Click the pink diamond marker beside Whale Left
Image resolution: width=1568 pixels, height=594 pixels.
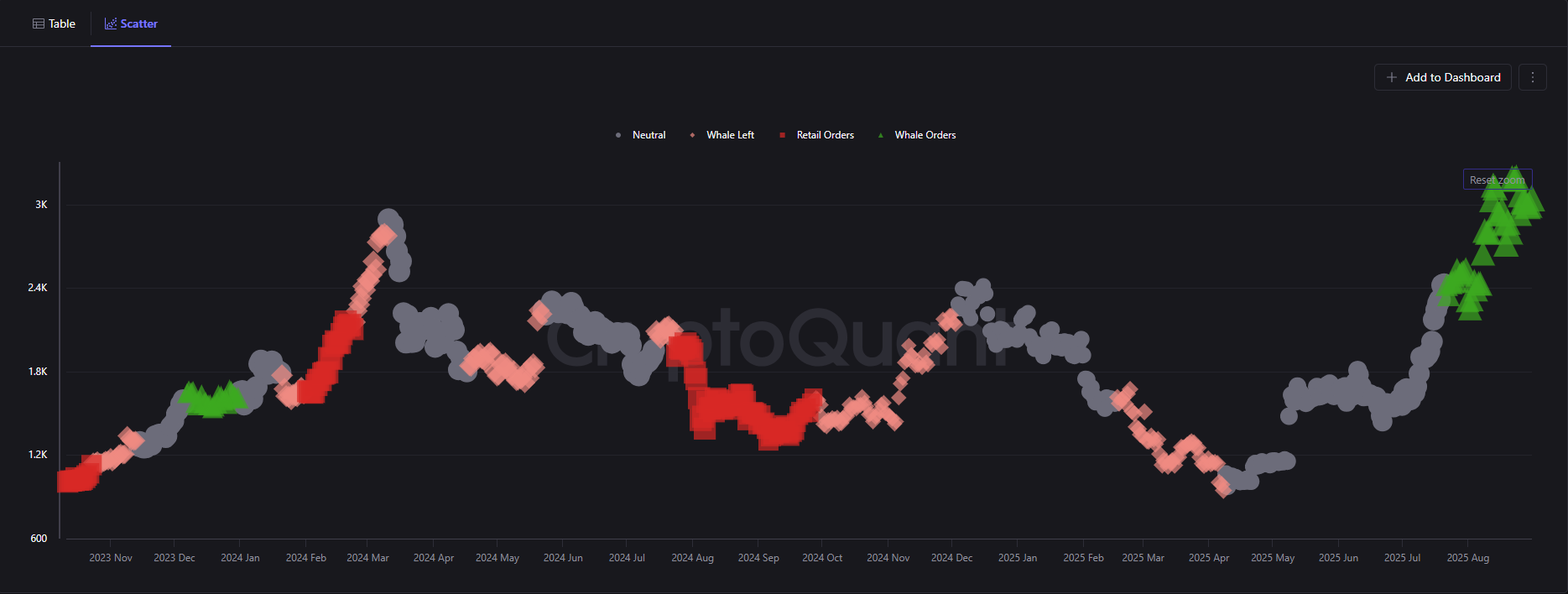(x=692, y=135)
